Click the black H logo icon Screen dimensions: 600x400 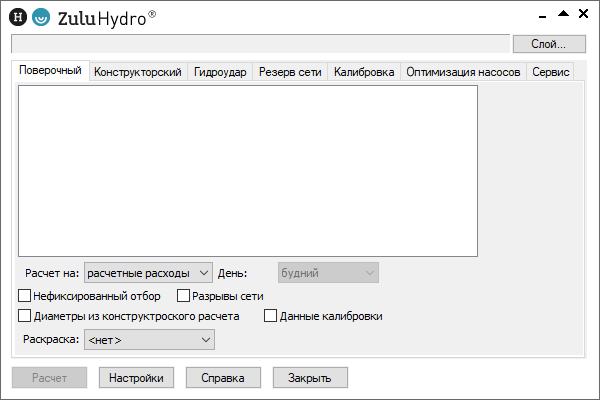point(18,16)
